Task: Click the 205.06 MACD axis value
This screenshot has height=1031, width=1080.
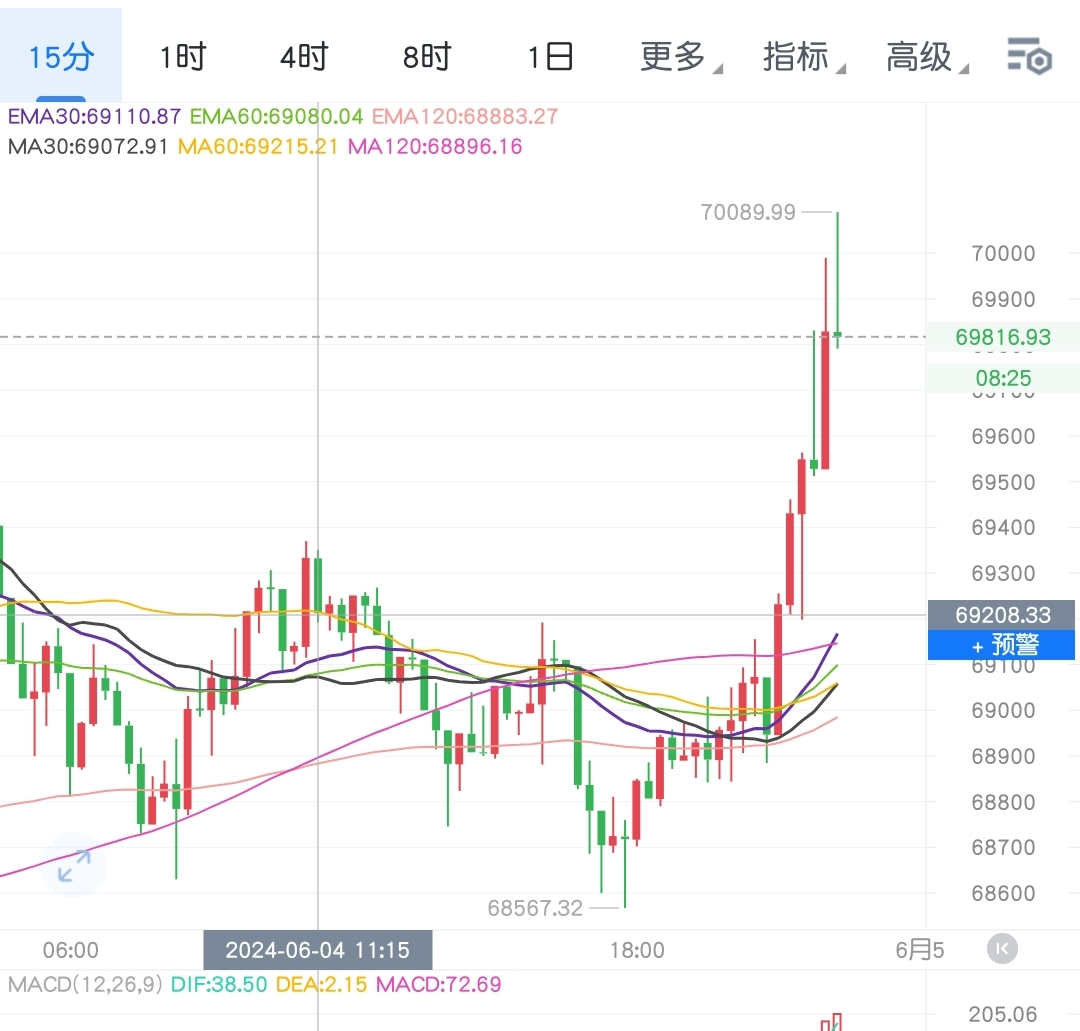Action: click(1002, 1014)
